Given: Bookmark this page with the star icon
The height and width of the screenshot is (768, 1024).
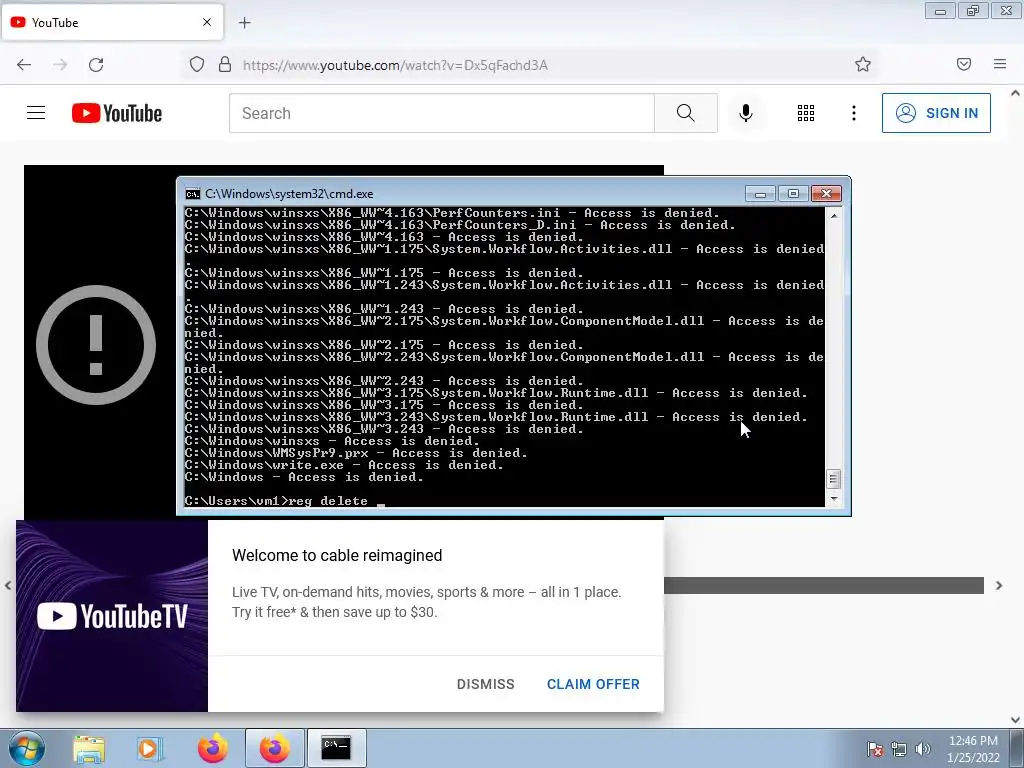Looking at the screenshot, I should coord(863,64).
